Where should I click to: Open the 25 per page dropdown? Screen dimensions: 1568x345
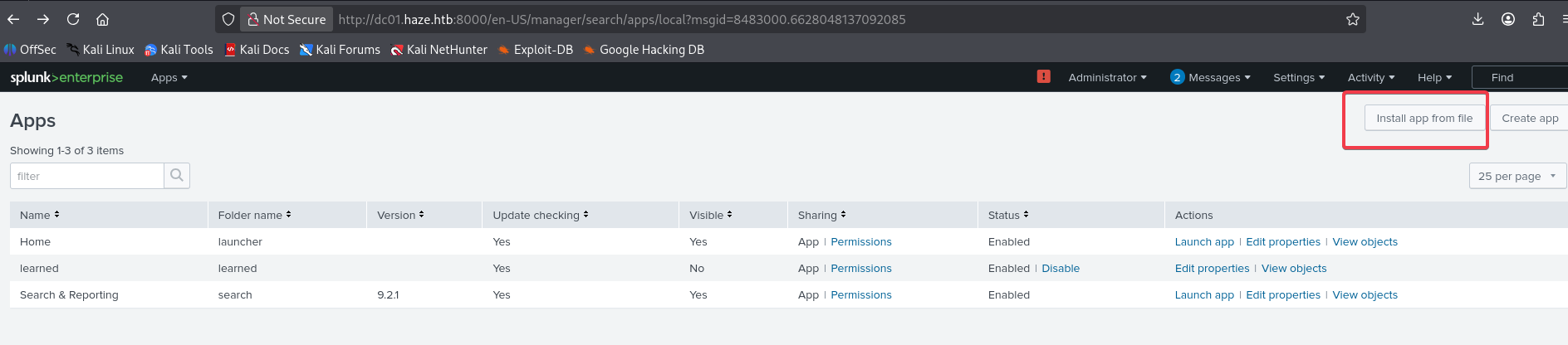1517,176
